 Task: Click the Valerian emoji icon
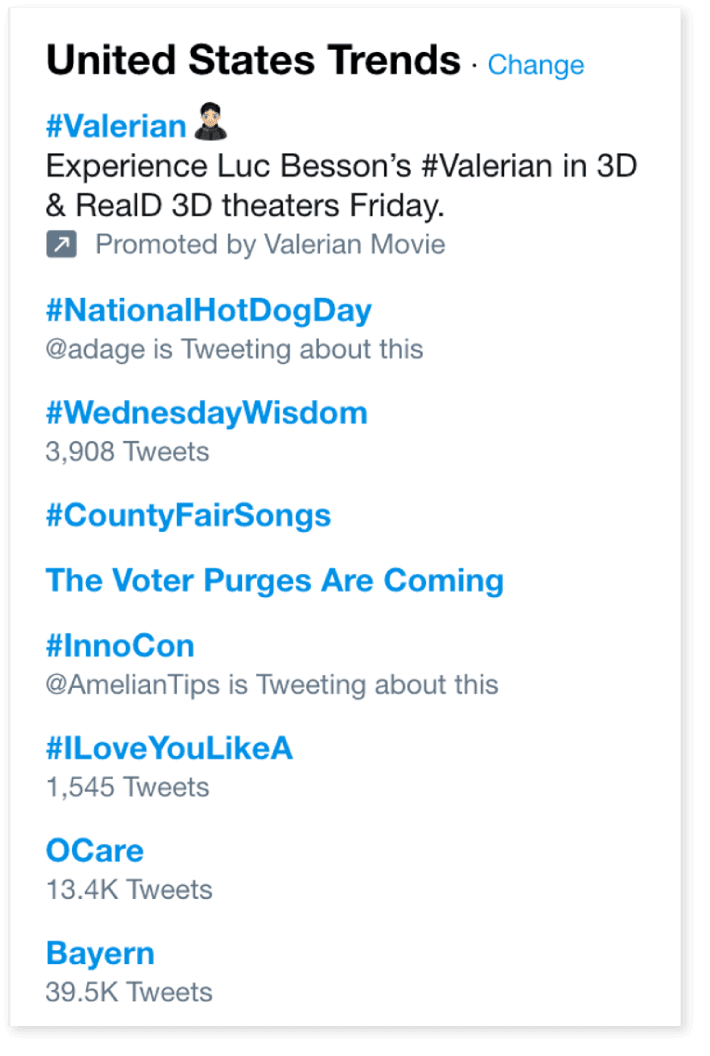pos(211,124)
